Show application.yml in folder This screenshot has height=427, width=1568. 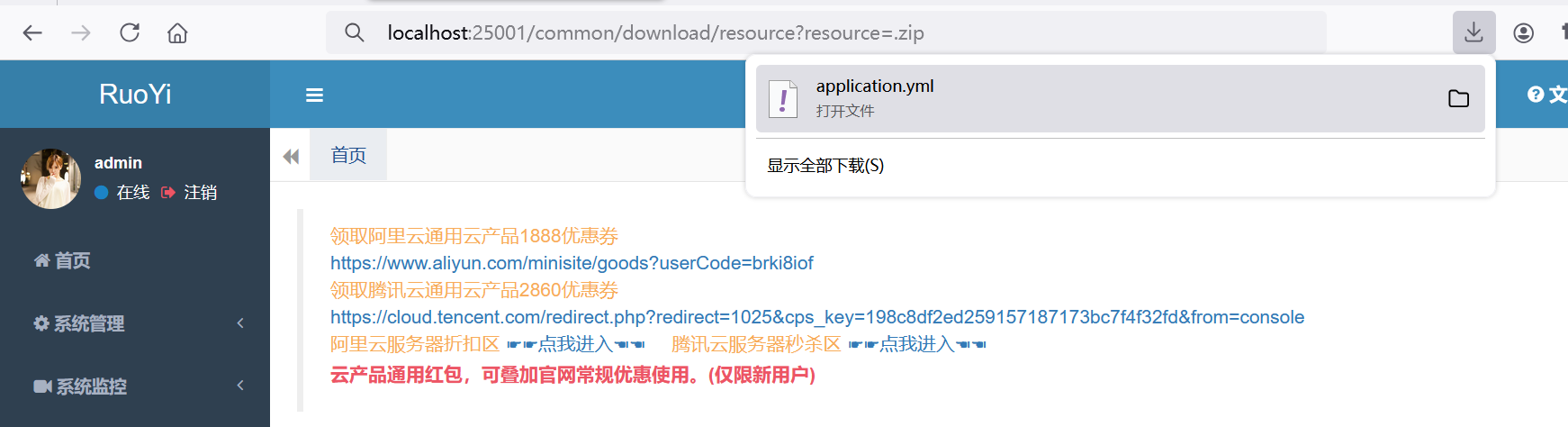click(1458, 99)
